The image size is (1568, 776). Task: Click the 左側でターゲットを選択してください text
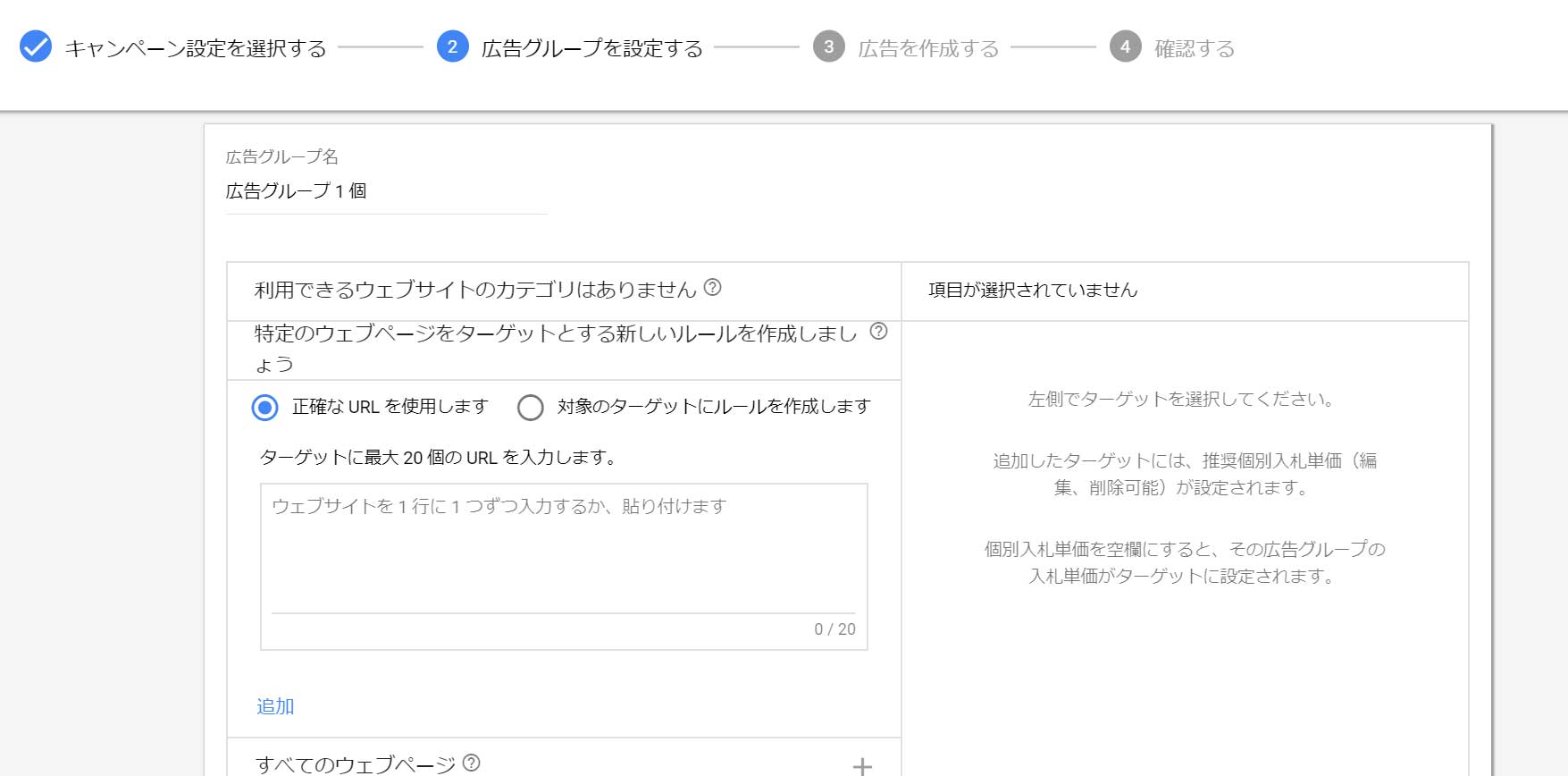(1181, 399)
